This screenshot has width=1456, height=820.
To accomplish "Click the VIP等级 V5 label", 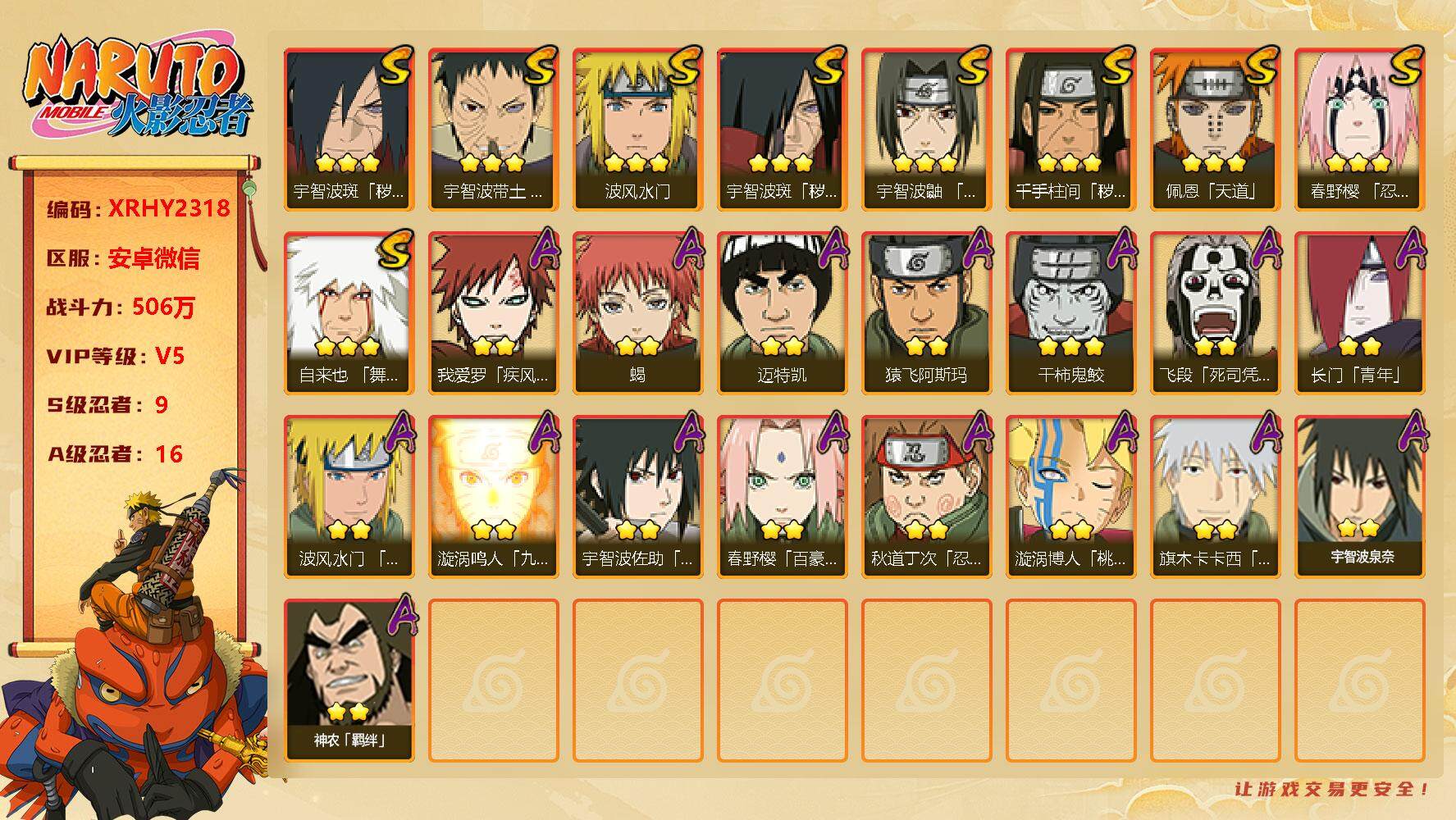I will [116, 356].
